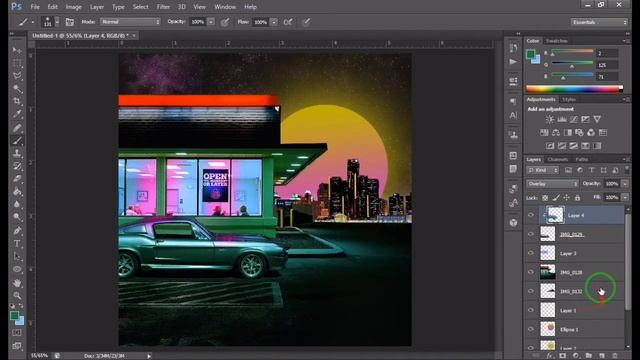
Task: Open the Kind layer filter dropdown
Action: click(542, 170)
